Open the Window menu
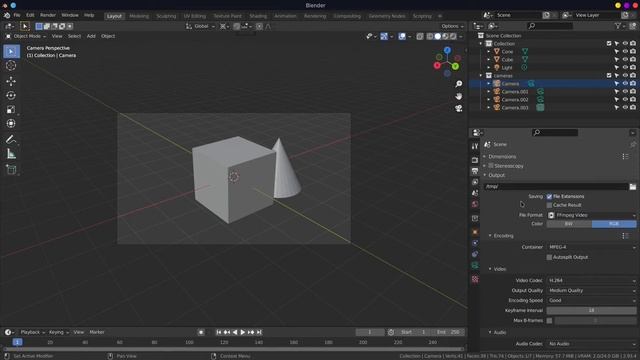This screenshot has height=360, width=640. pyautogui.click(x=70, y=15)
